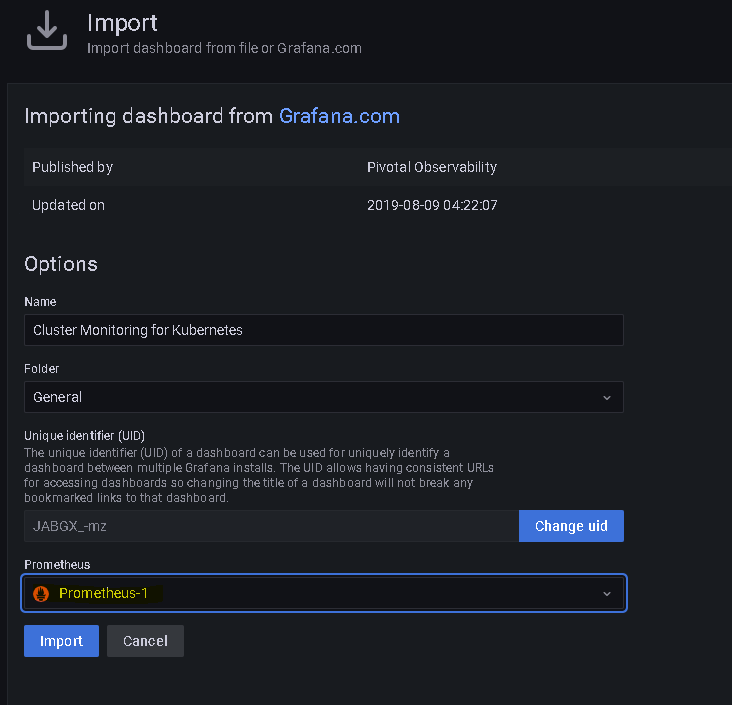This screenshot has width=732, height=705.
Task: Click the 'Unique identifier (UID)' label
Action: click(x=84, y=436)
